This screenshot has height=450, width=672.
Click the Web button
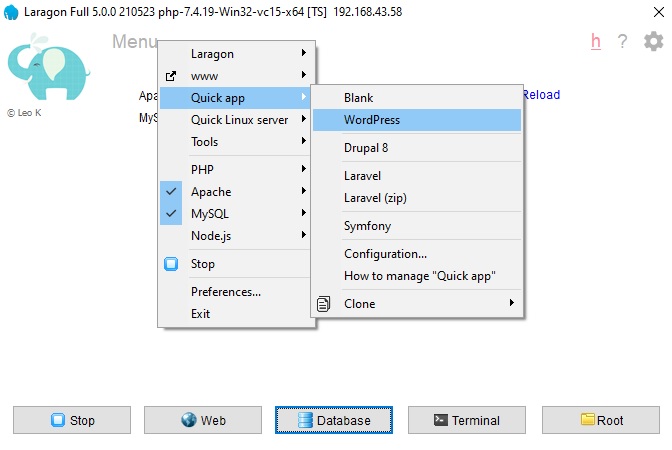coord(203,420)
